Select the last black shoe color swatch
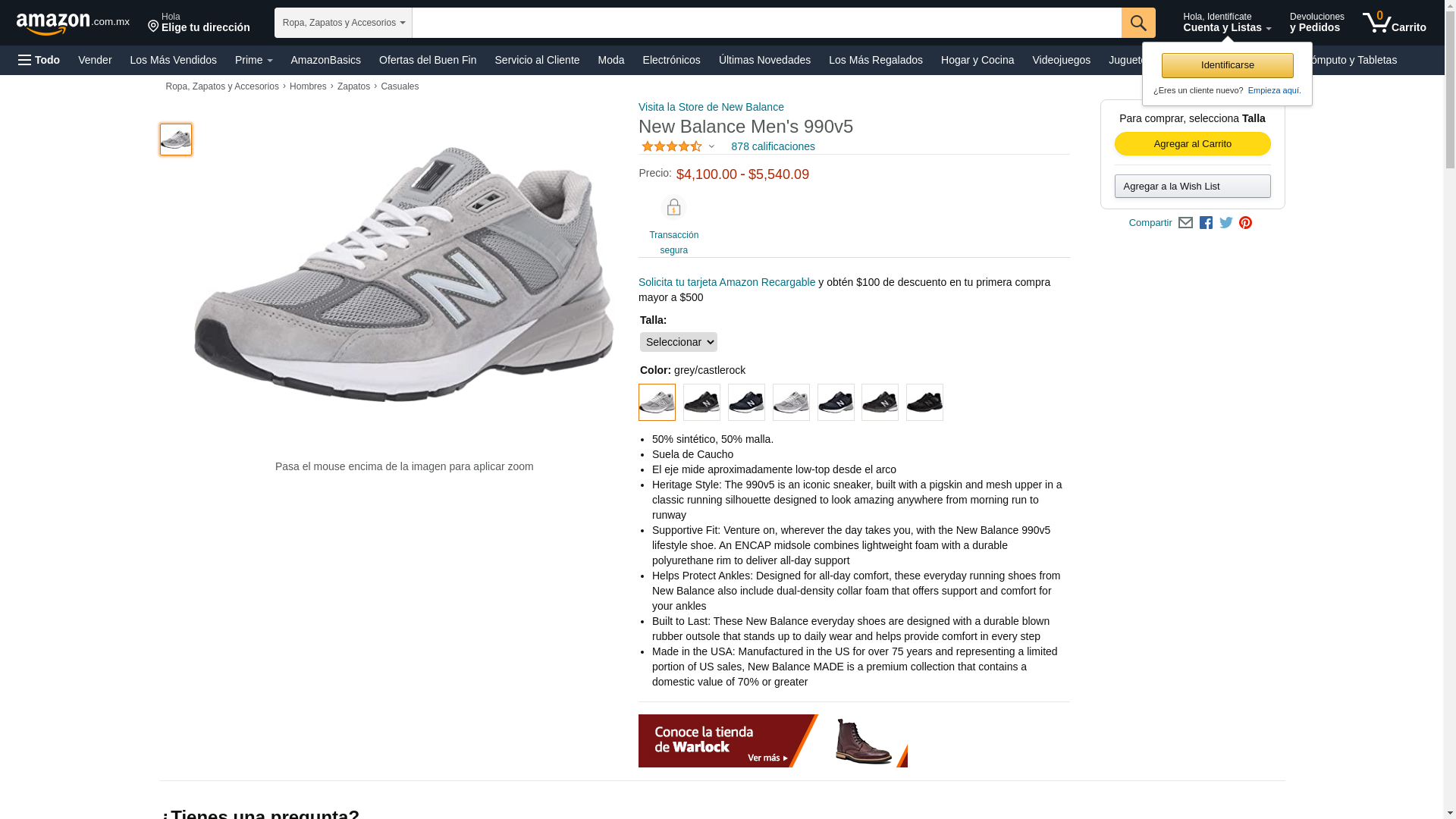Viewport: 1456px width, 819px height. pos(924,402)
